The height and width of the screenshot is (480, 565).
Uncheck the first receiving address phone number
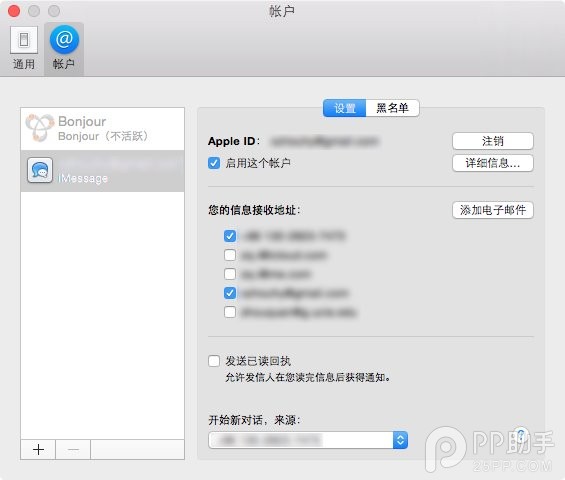point(230,236)
